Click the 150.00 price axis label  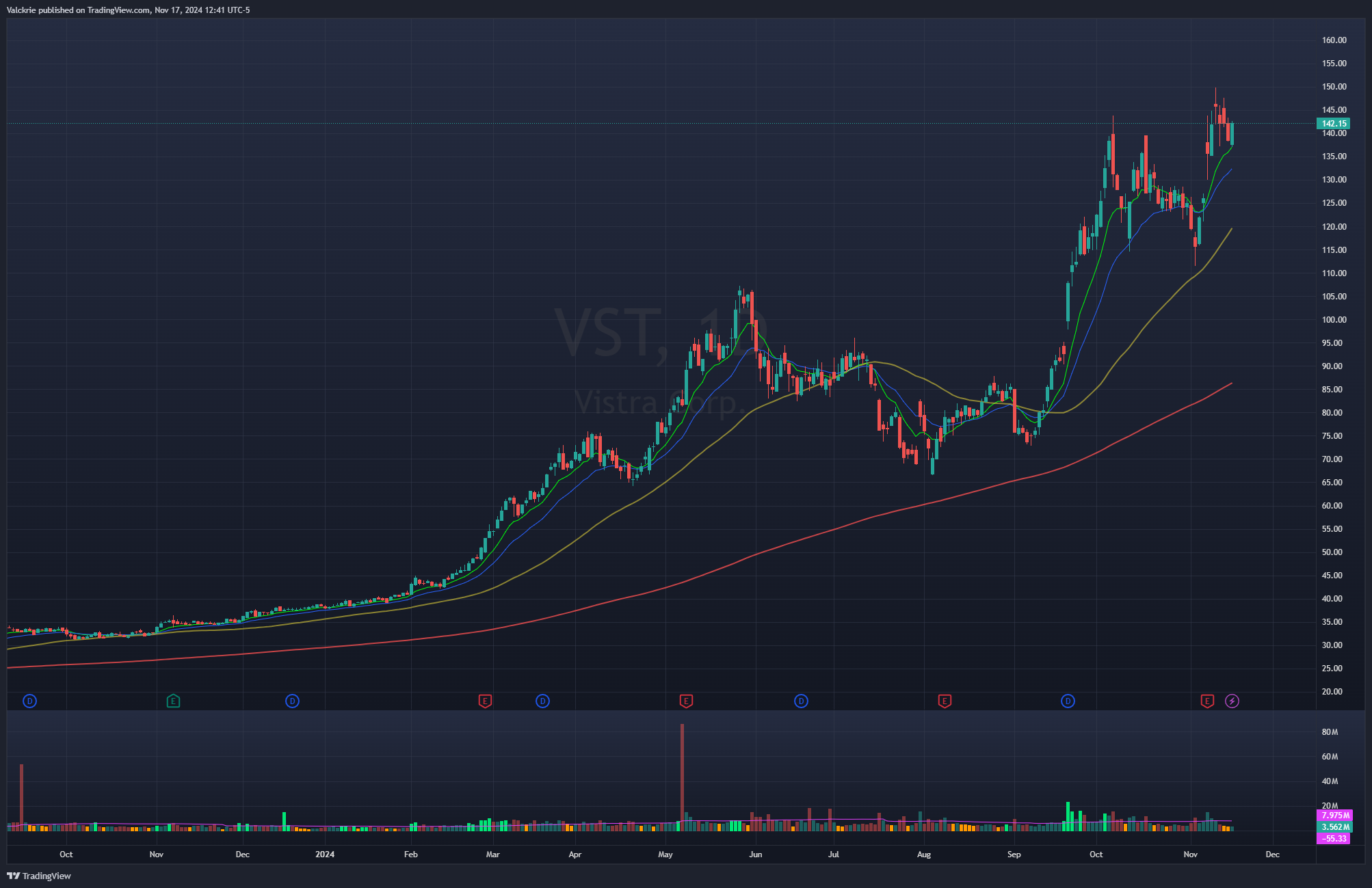(1334, 87)
